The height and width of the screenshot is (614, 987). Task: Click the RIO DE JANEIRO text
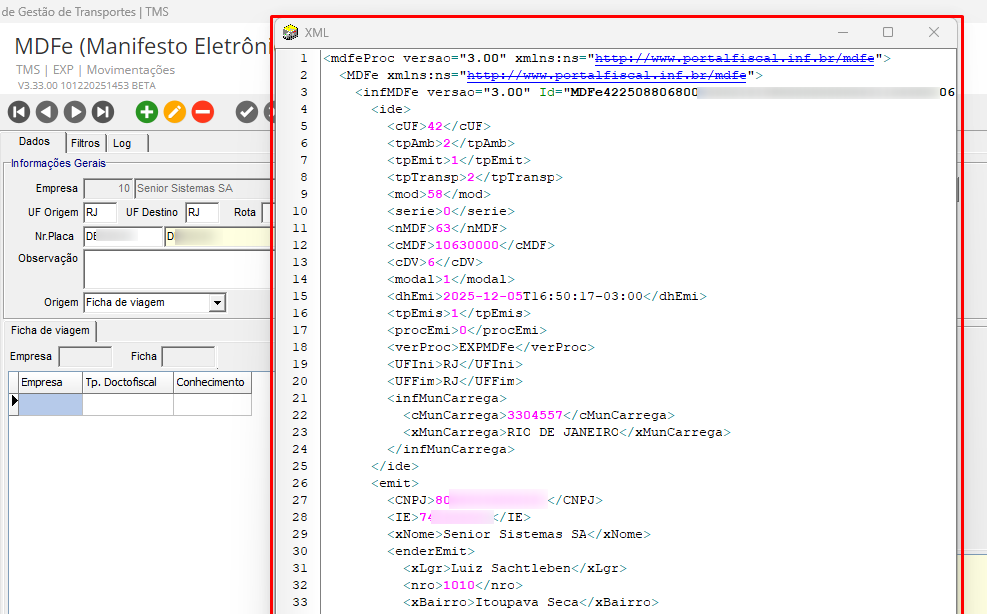[563, 432]
